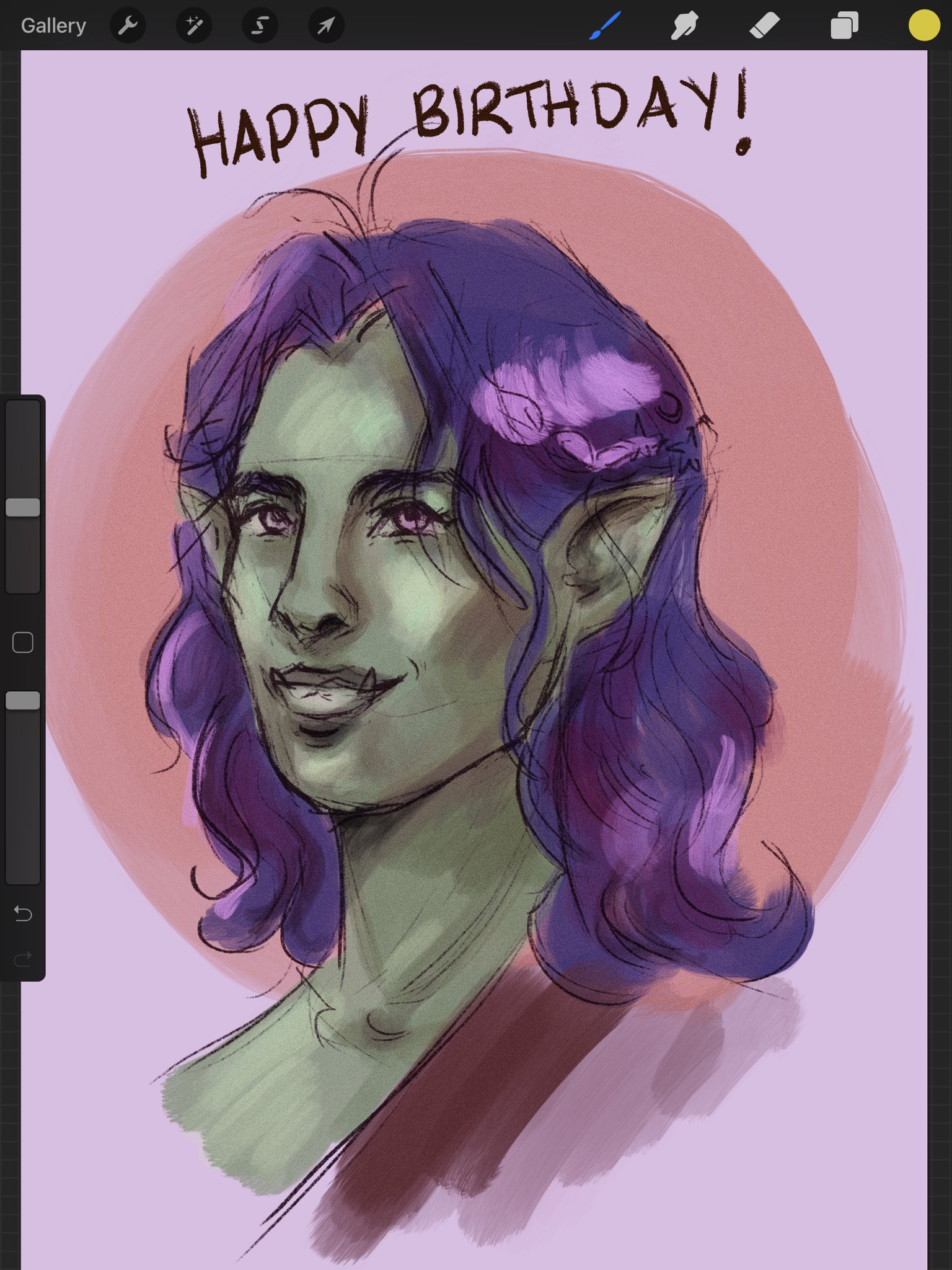Activate the Transform arrow tool

coord(326,26)
